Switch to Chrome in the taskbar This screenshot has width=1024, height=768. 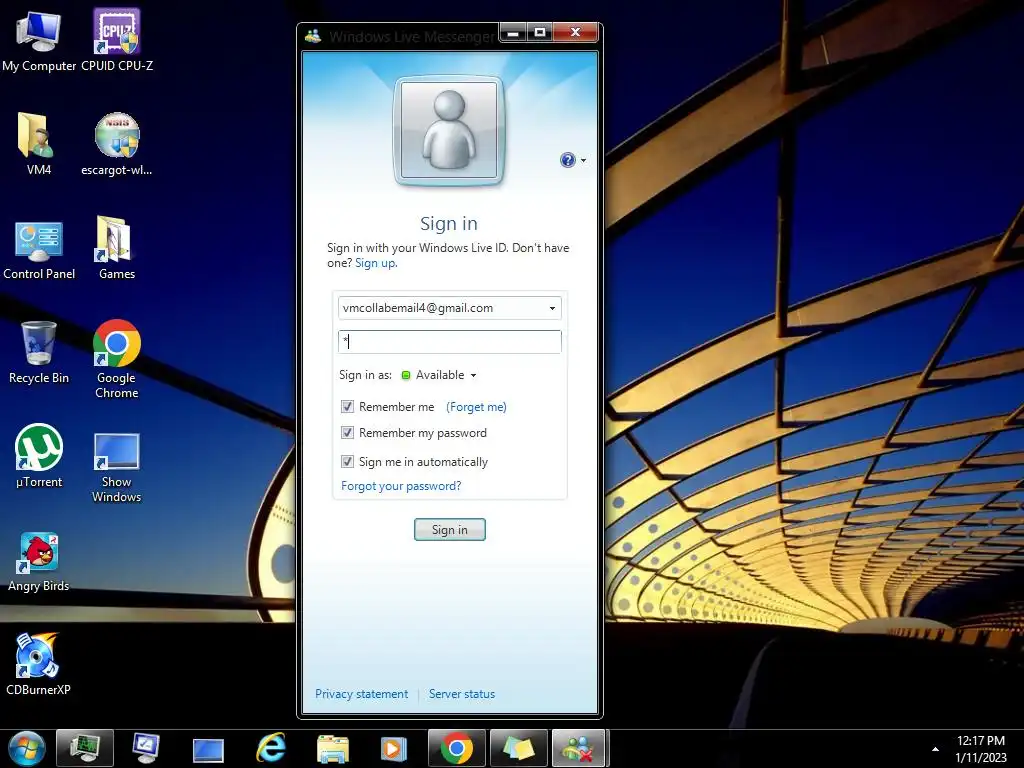(456, 748)
